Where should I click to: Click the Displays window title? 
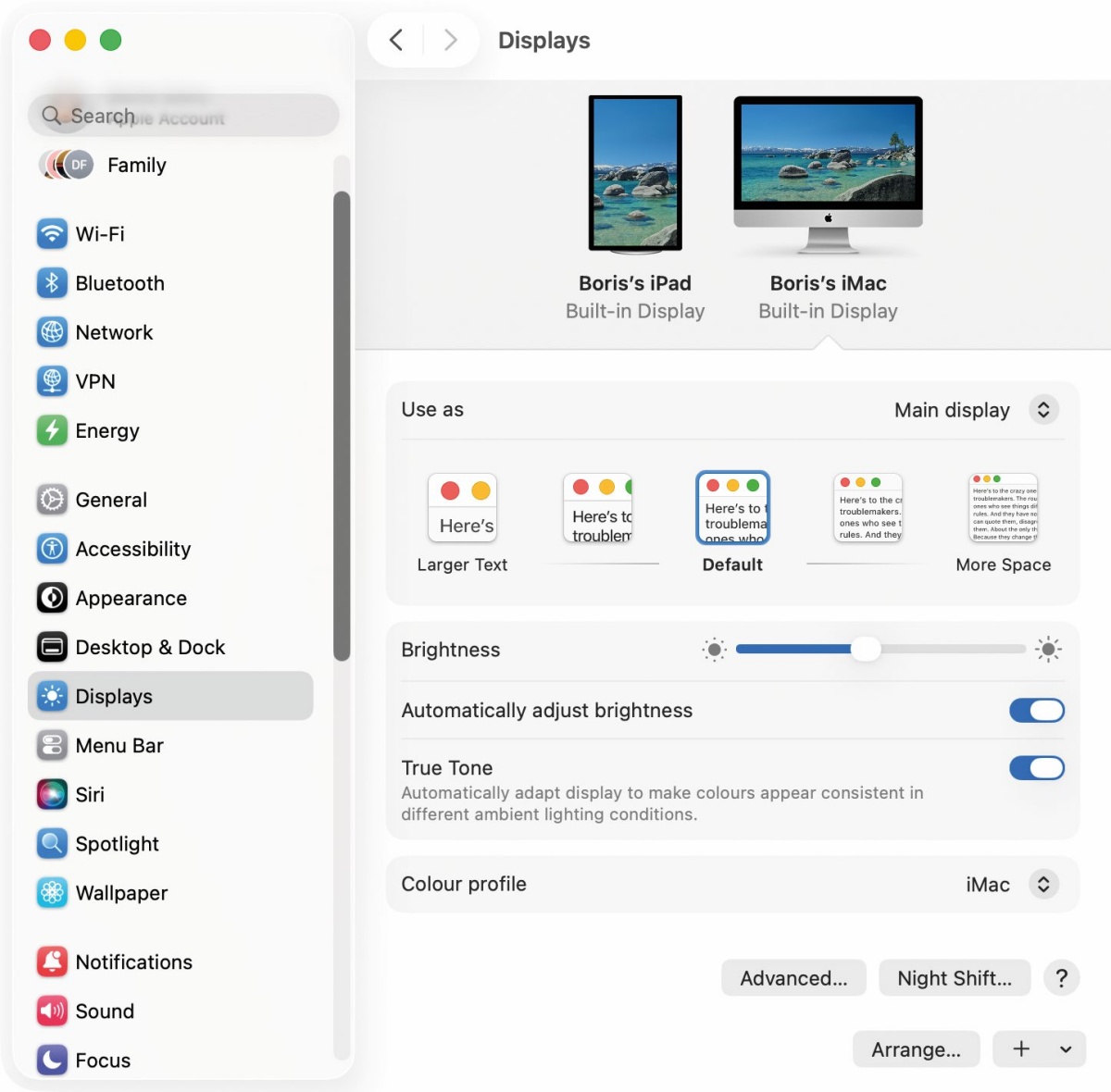pos(543,40)
